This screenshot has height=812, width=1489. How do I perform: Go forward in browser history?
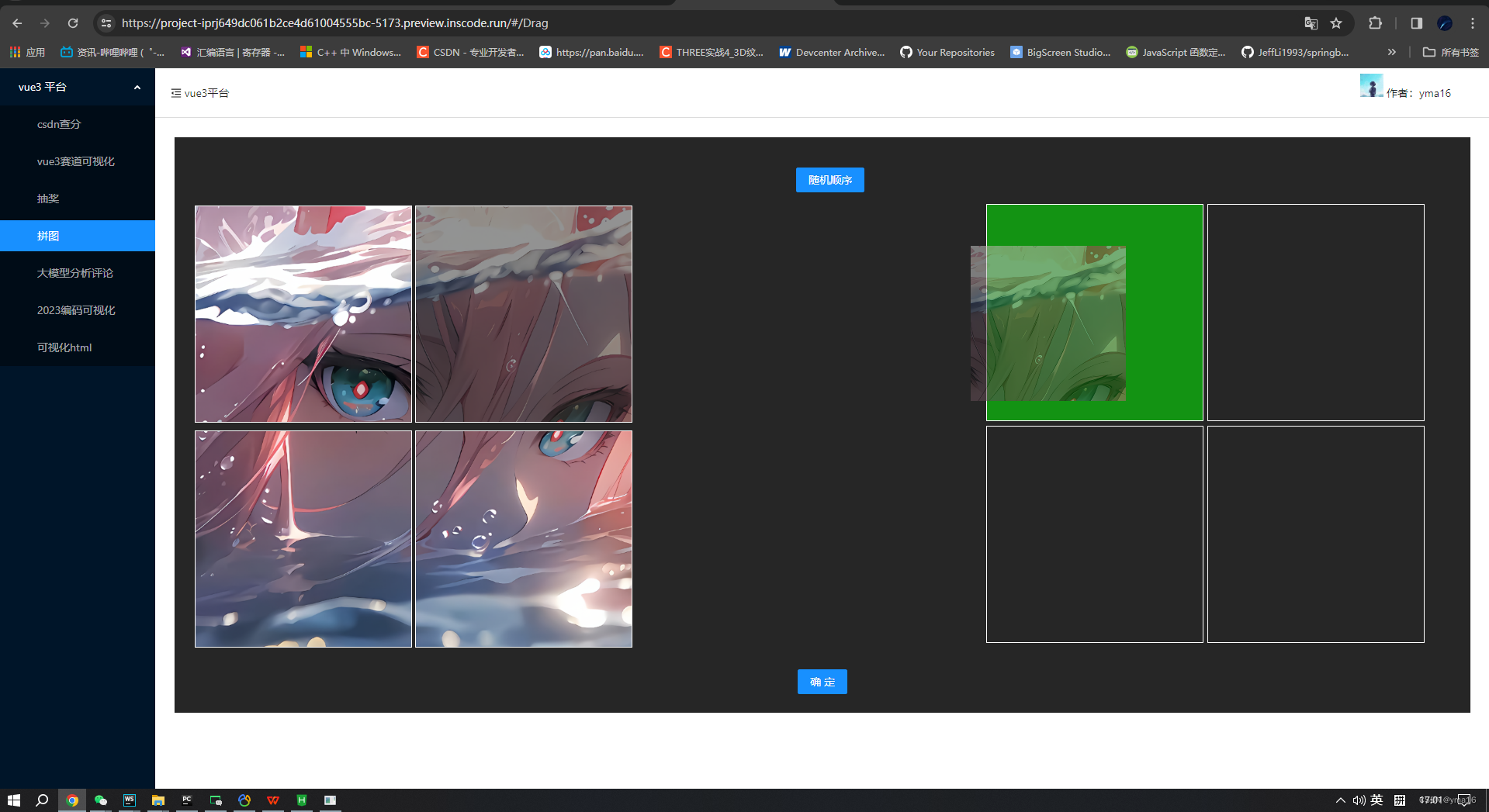tap(45, 23)
